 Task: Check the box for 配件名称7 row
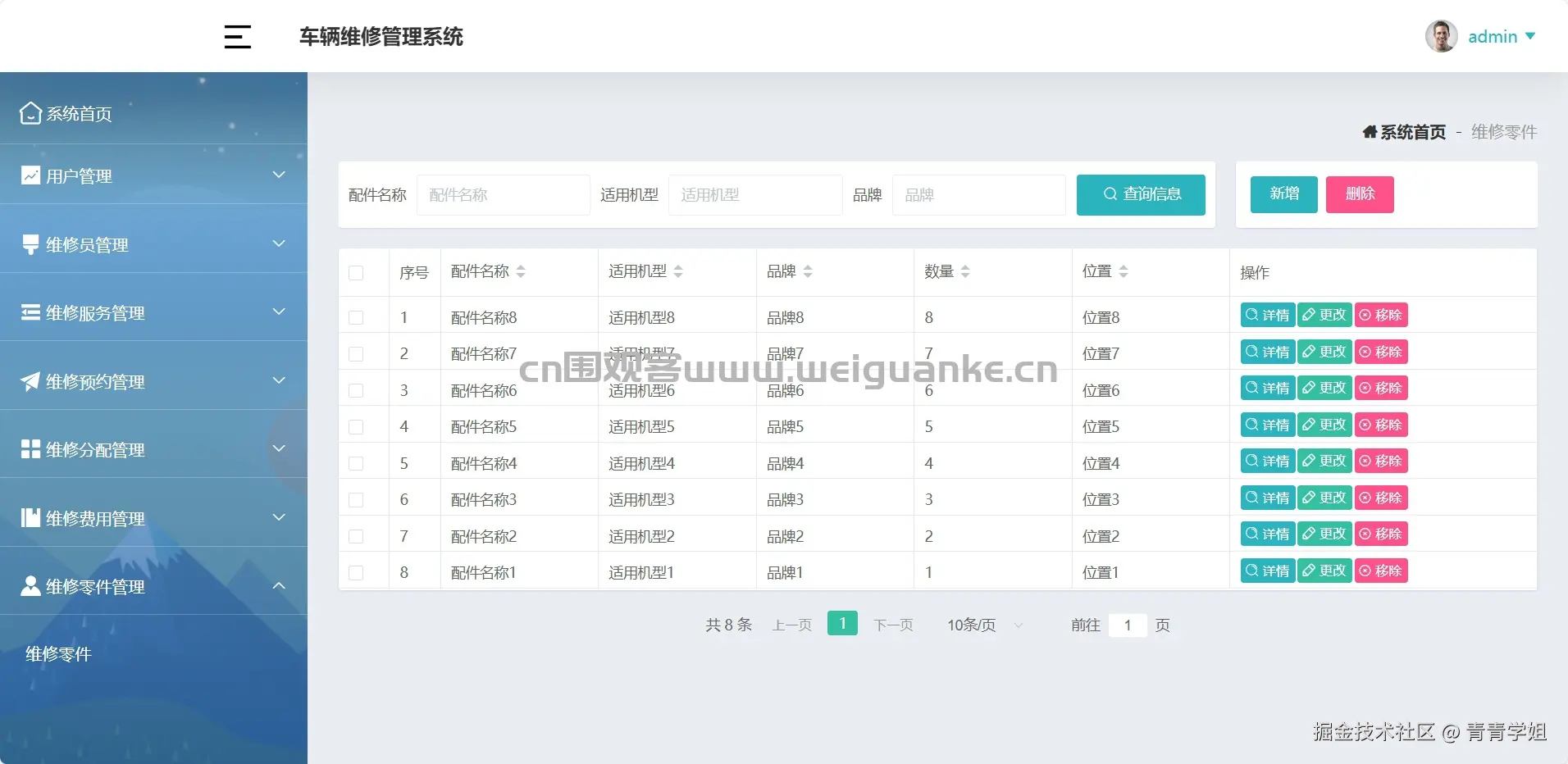(x=356, y=354)
